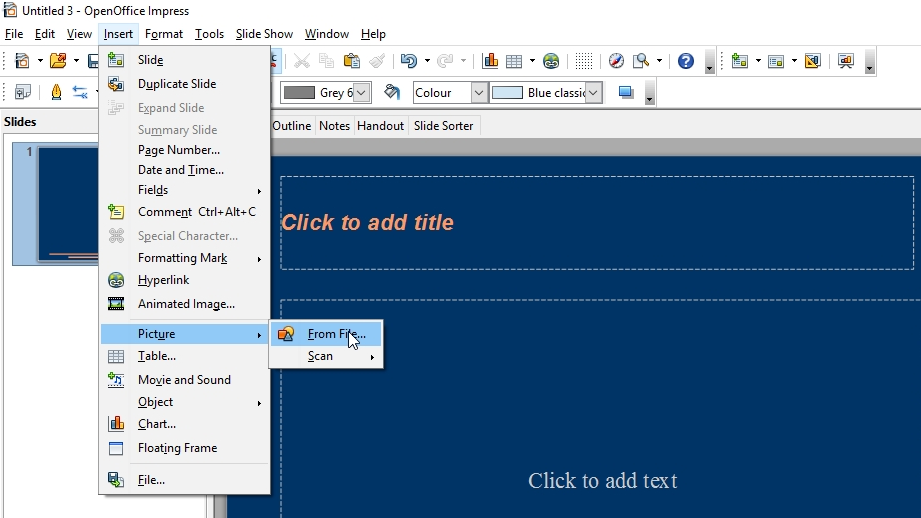This screenshot has width=921, height=518.
Task: Open the View menu
Action: (79, 34)
